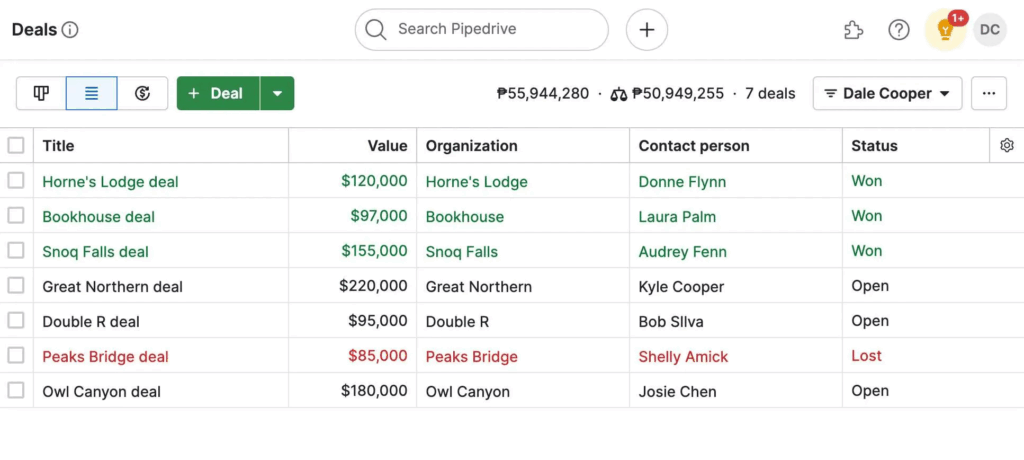Viewport: 1024px width, 460px height.
Task: Click the green add Deal button
Action: (x=218, y=93)
